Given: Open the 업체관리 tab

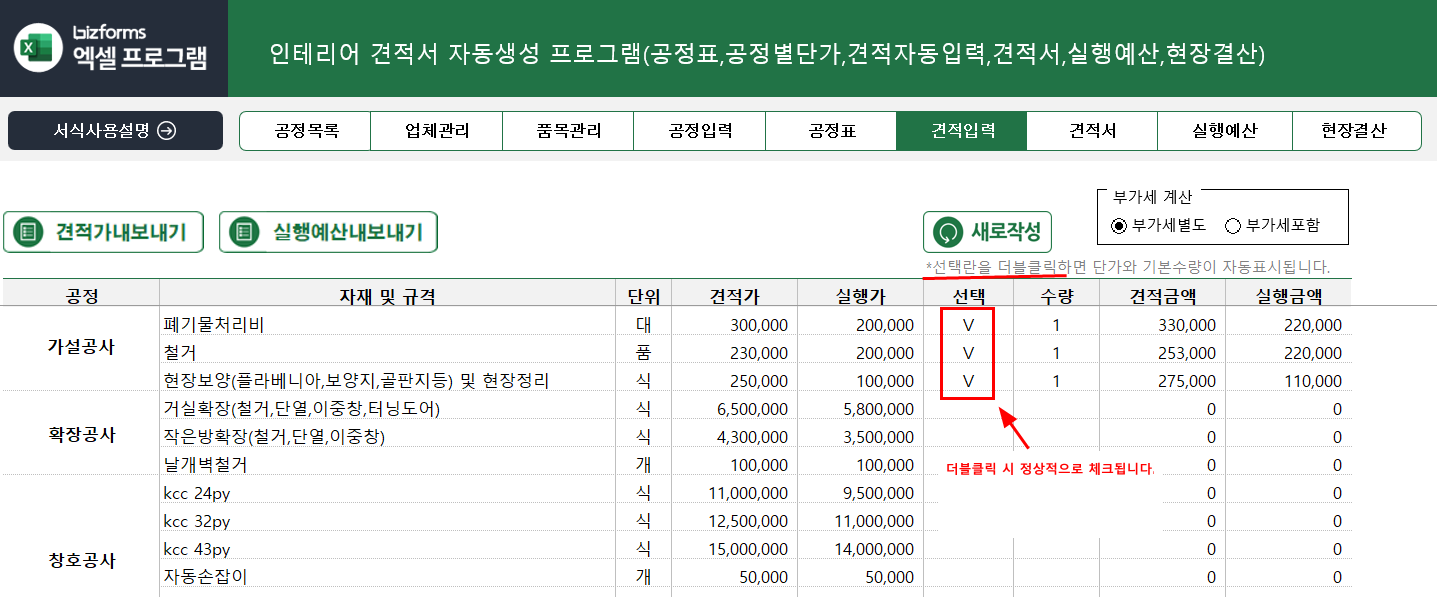Looking at the screenshot, I should click(437, 130).
